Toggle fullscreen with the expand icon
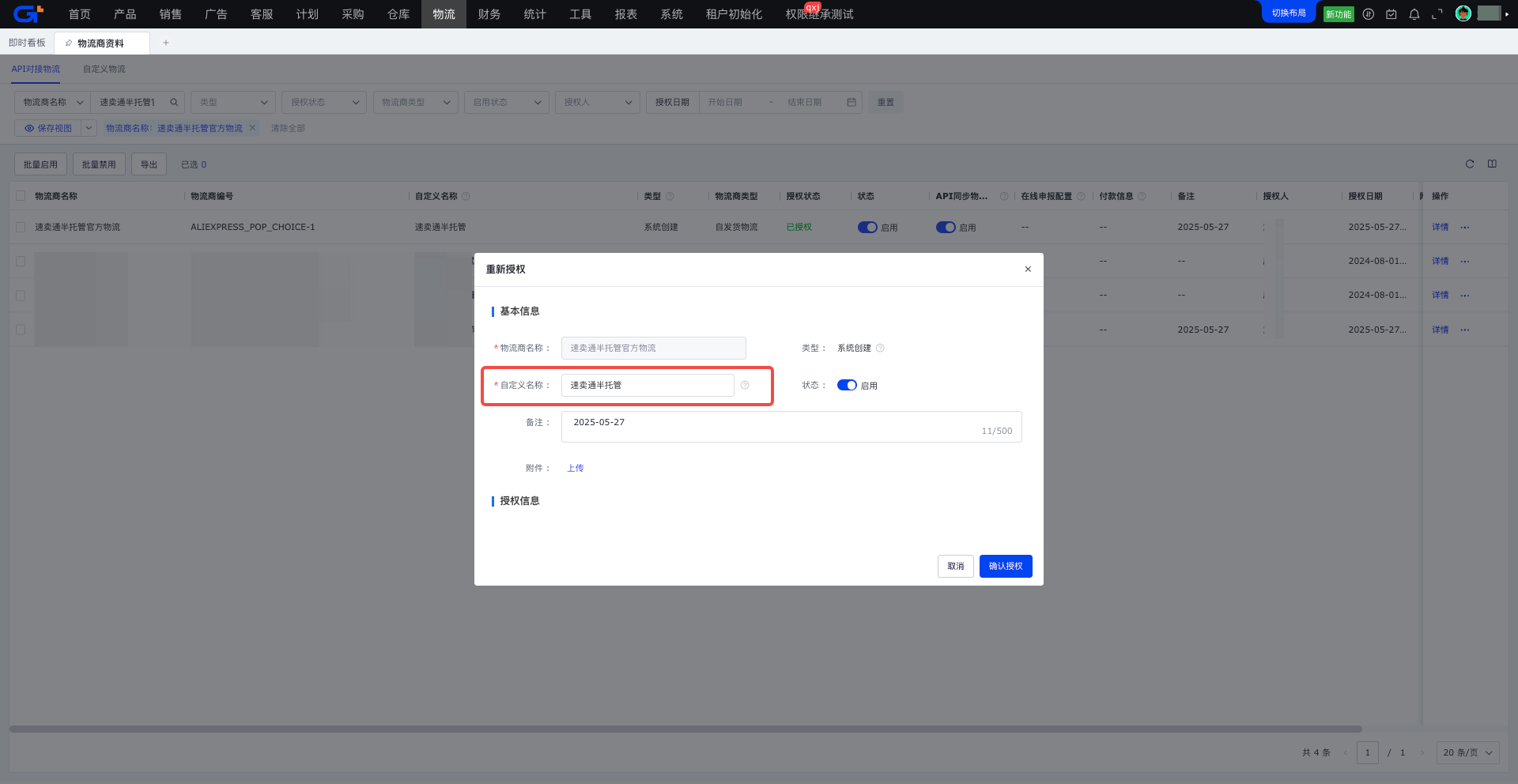1518x784 pixels. click(1437, 14)
